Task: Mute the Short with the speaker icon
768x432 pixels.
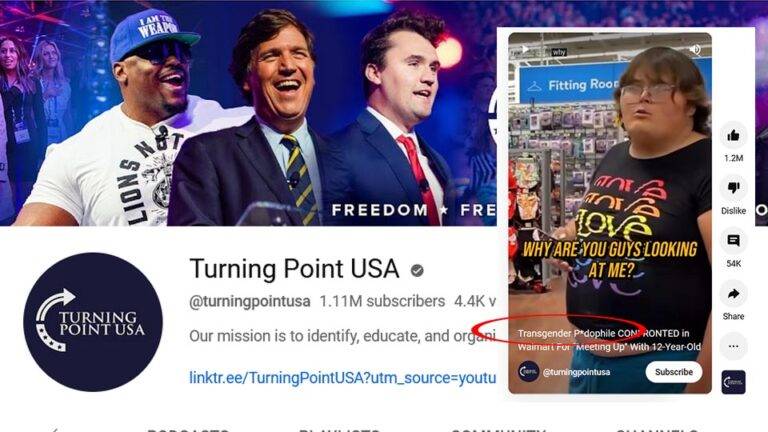Action: coord(695,49)
